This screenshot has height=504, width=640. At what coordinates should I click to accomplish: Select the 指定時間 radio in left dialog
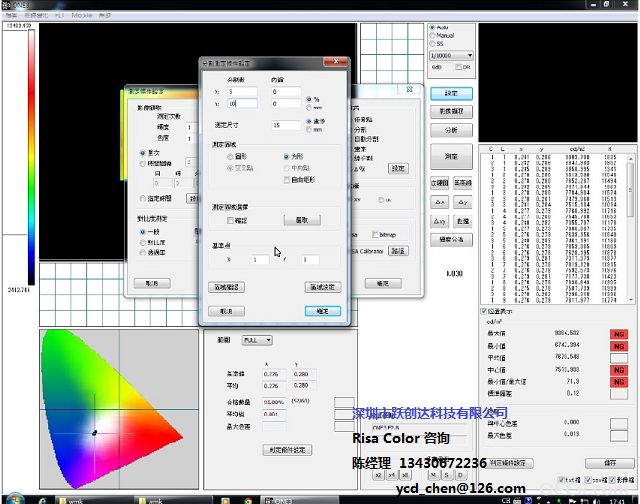[142, 198]
